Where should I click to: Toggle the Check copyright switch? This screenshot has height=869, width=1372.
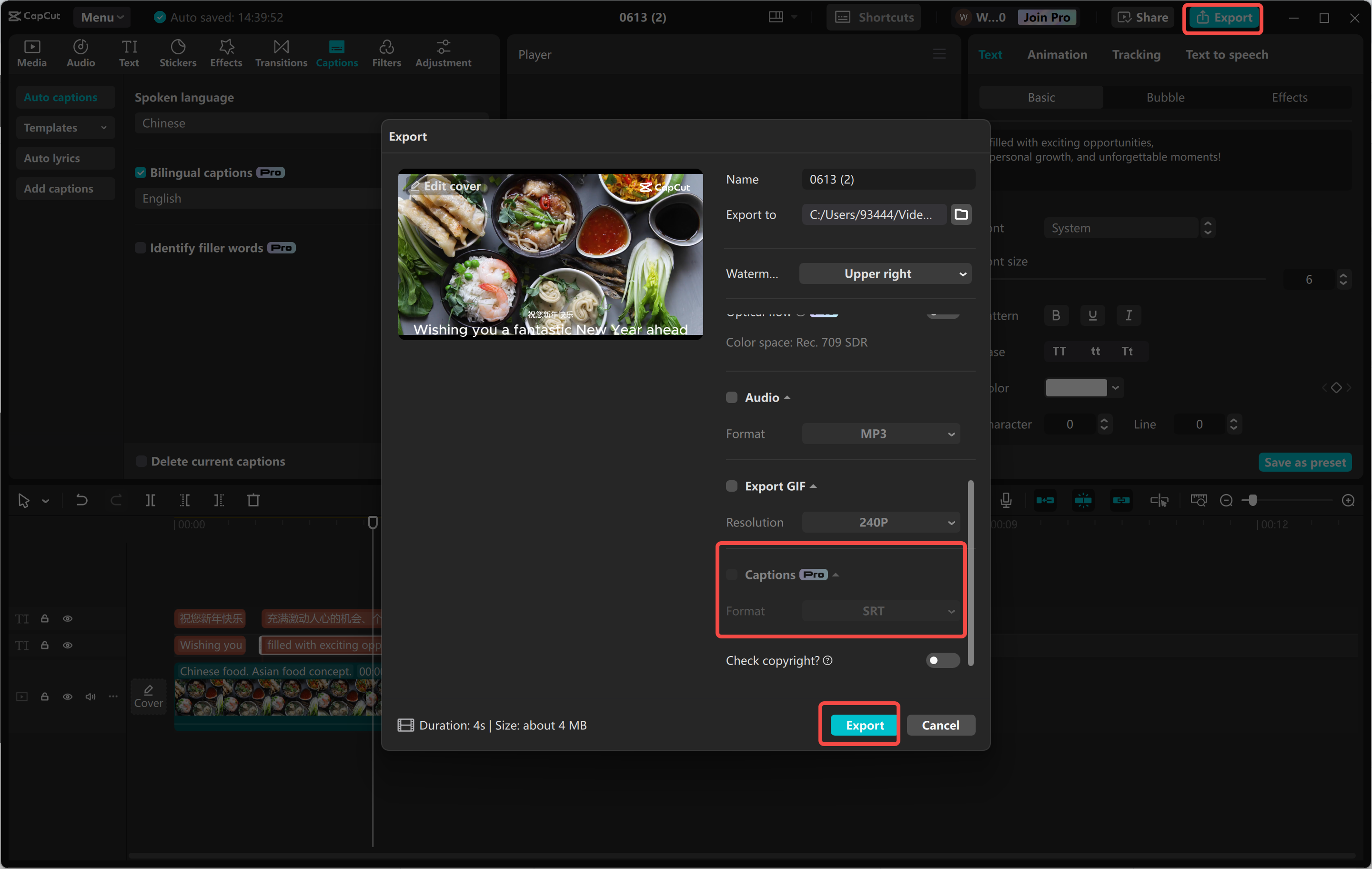942,660
